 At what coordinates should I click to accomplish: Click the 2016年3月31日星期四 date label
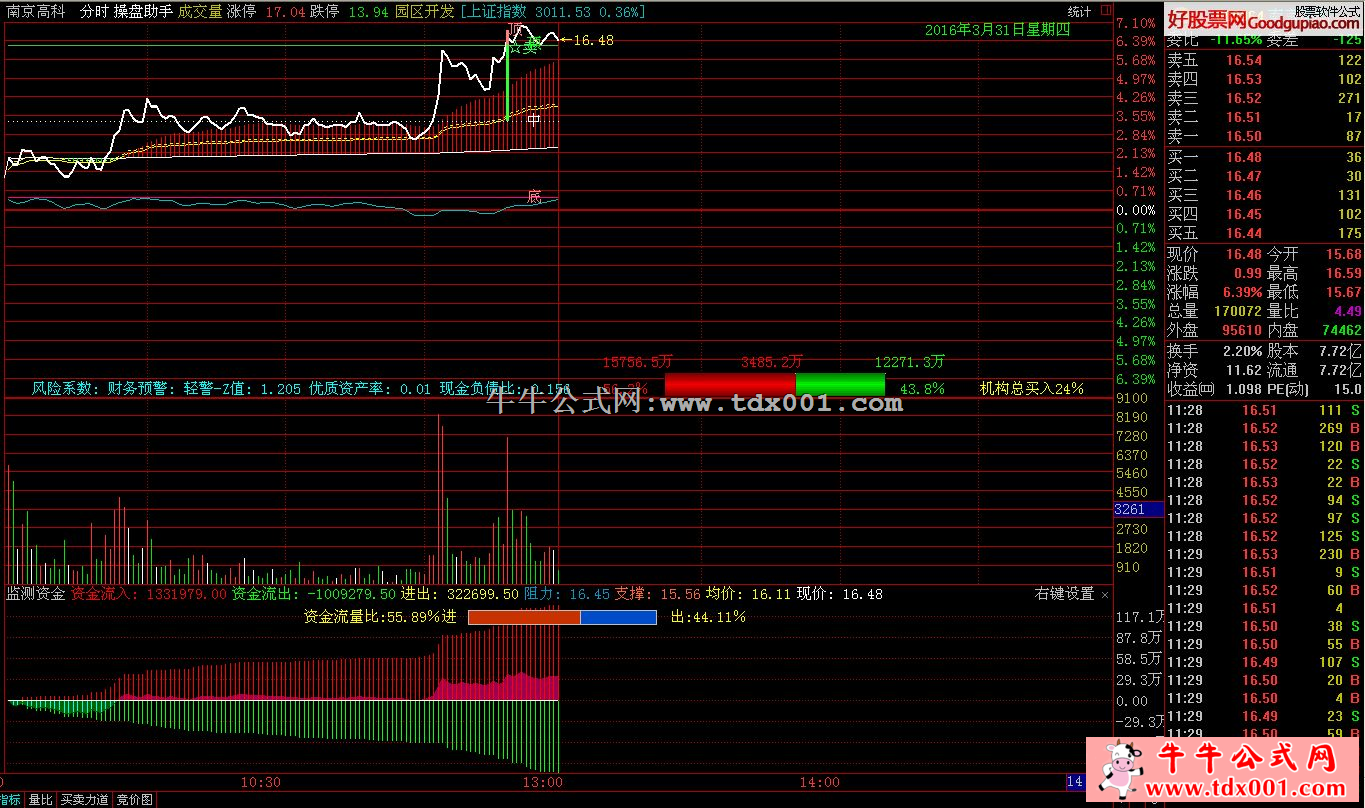997,30
